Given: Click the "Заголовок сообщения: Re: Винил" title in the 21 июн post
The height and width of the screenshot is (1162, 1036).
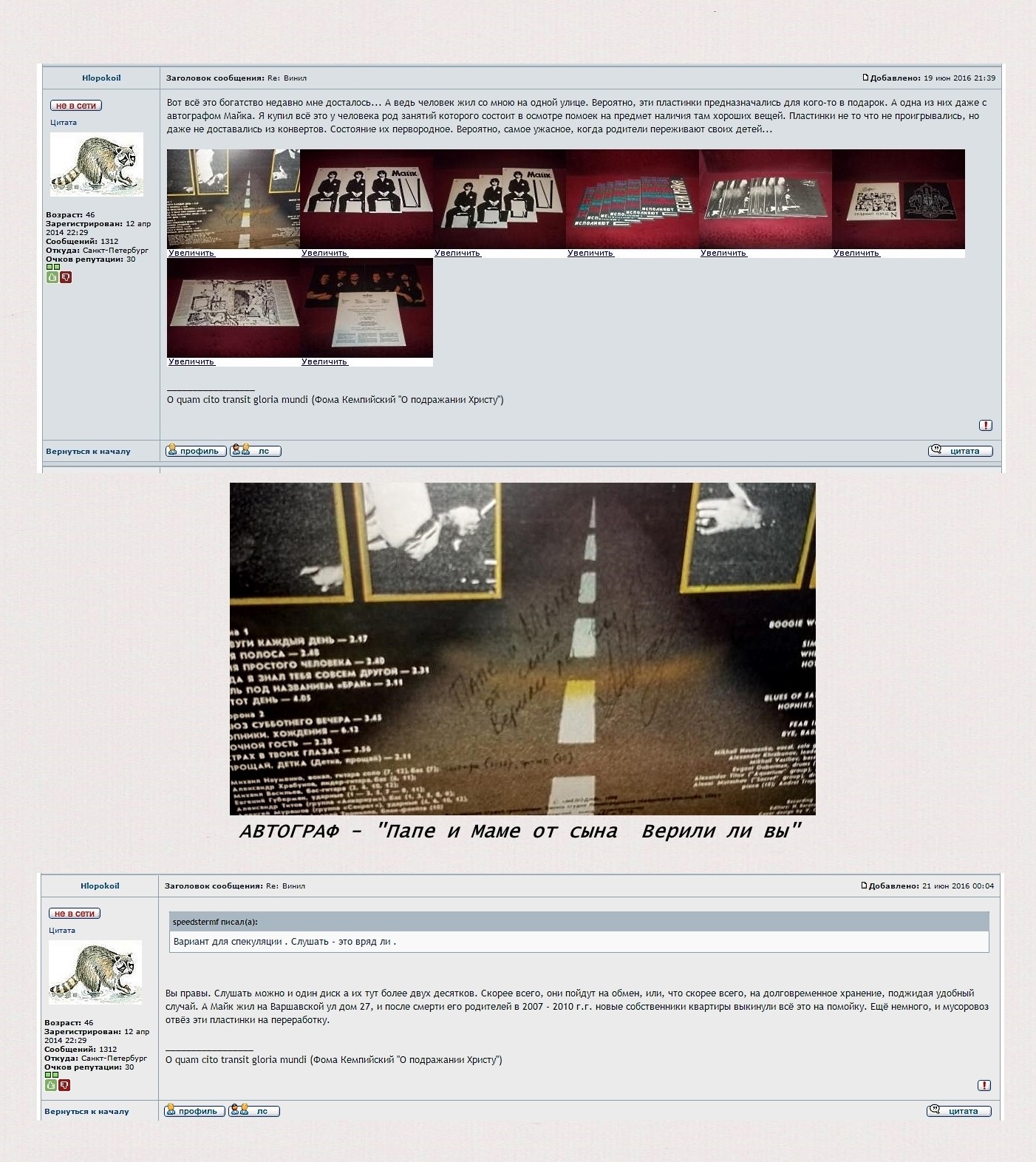Looking at the screenshot, I should pyautogui.click(x=235, y=886).
